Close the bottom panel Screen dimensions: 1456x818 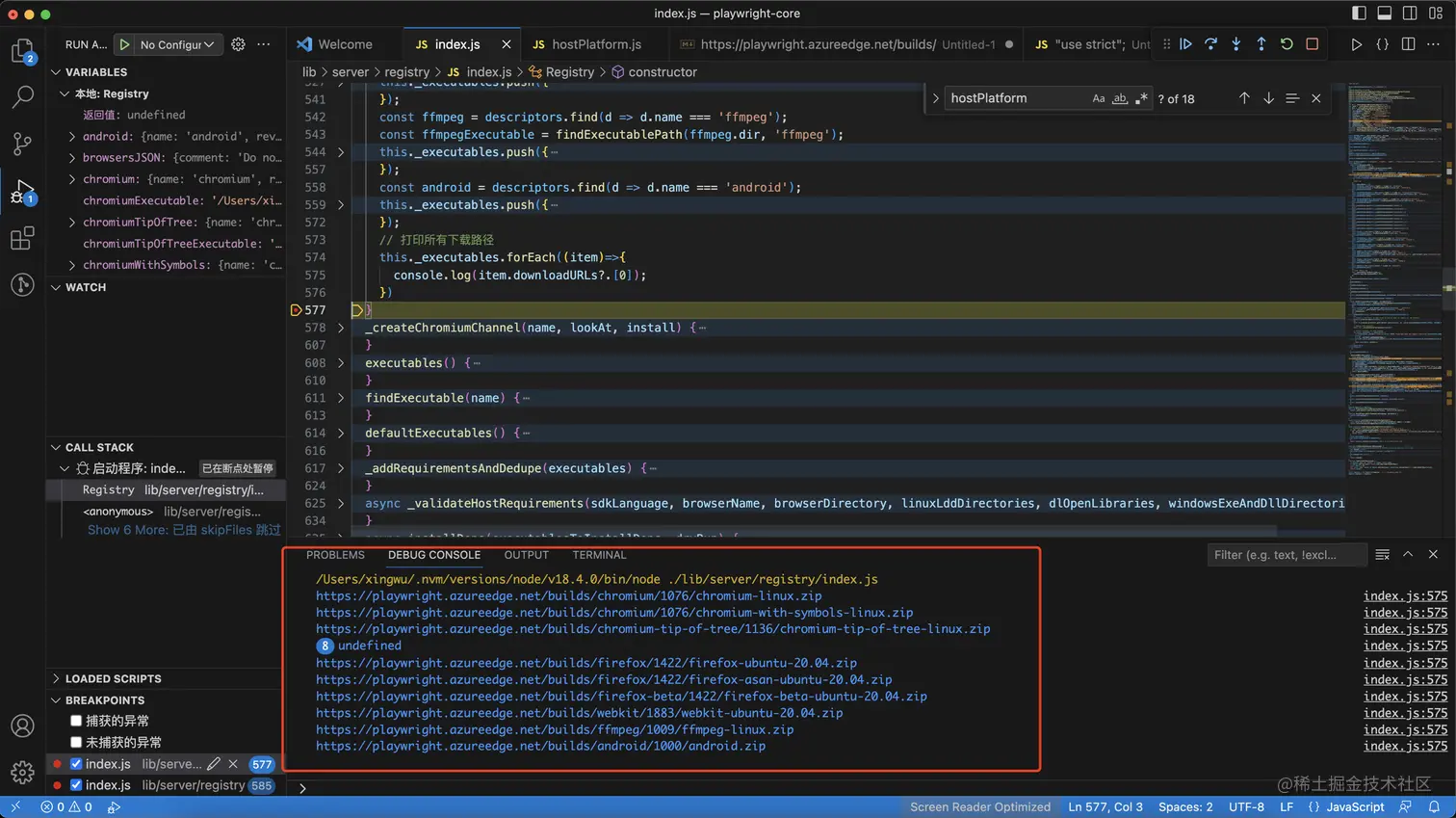tap(1433, 555)
